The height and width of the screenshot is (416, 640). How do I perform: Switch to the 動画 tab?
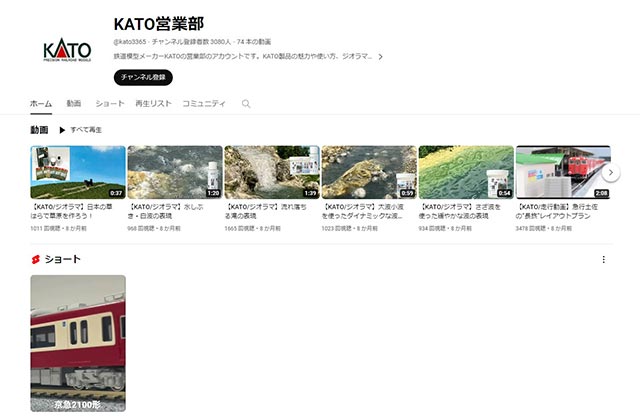(x=74, y=104)
